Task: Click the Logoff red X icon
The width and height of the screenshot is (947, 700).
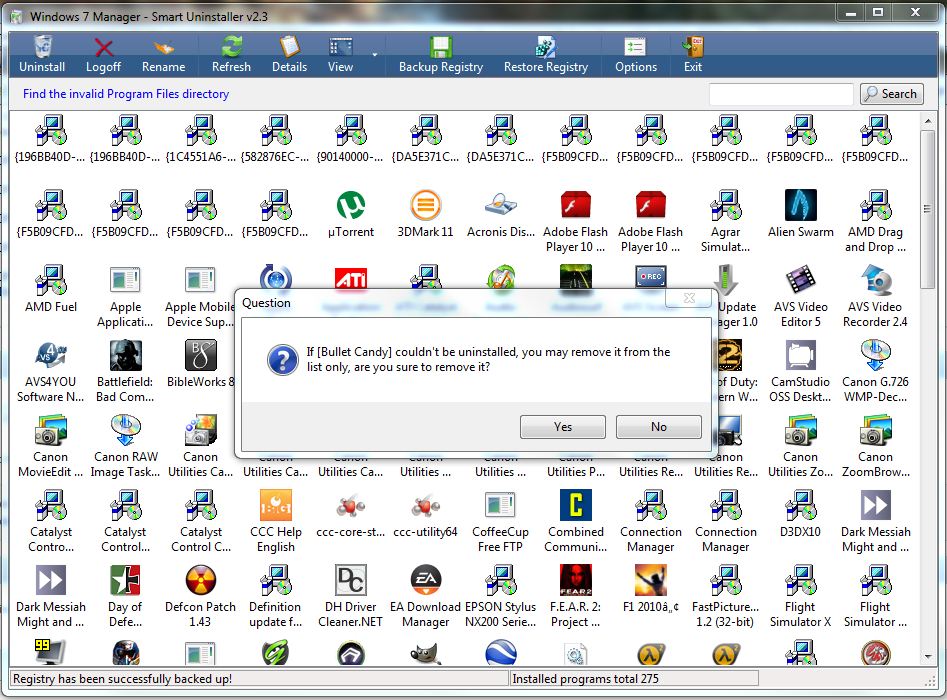Action: click(104, 47)
